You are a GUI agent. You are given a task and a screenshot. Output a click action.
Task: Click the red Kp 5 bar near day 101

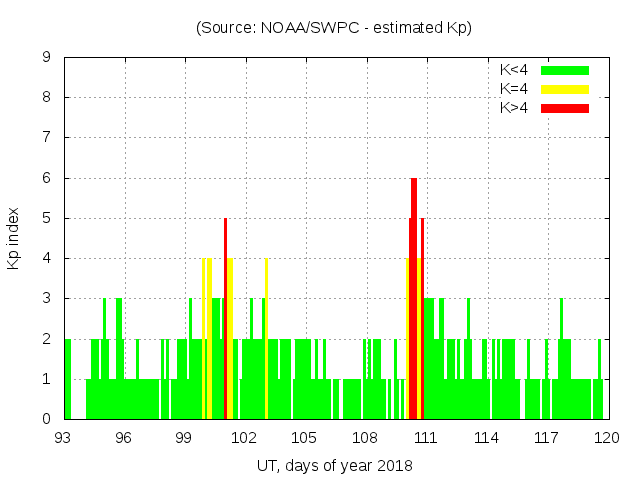point(226,320)
